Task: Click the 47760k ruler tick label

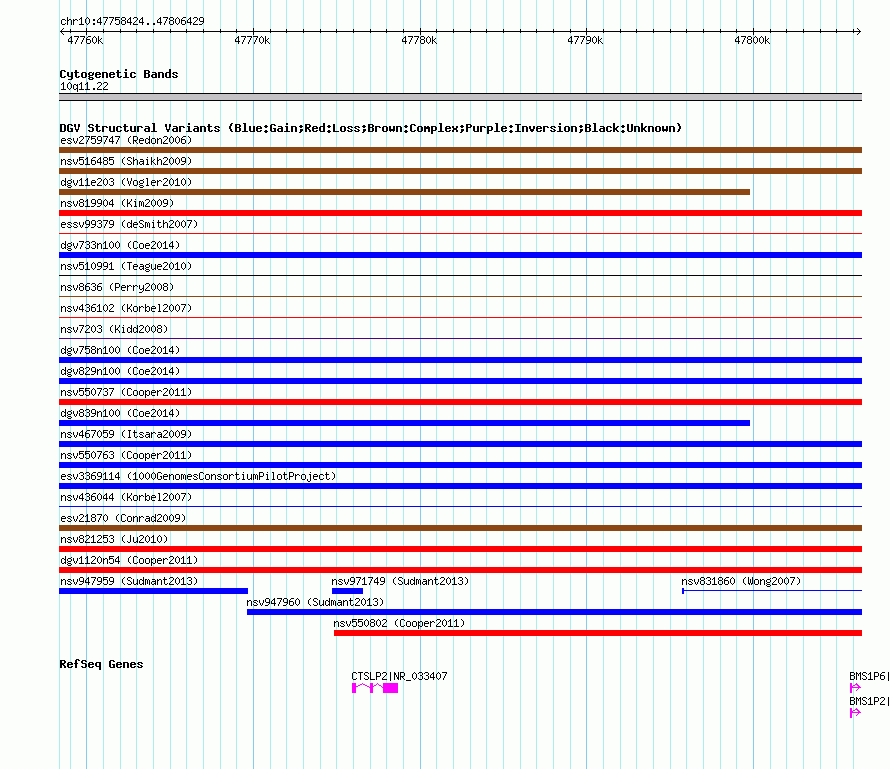Action: tap(85, 40)
